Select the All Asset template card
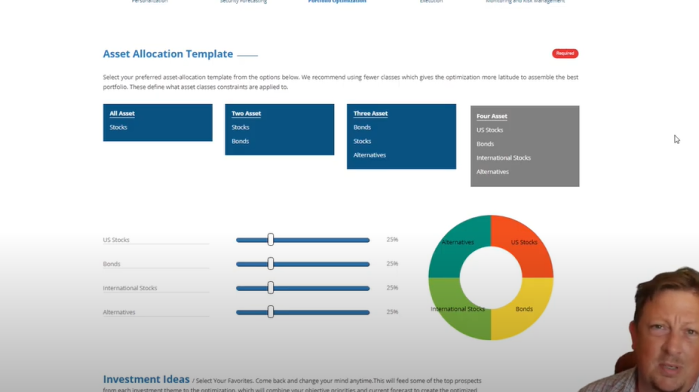699x392 pixels. tap(157, 123)
